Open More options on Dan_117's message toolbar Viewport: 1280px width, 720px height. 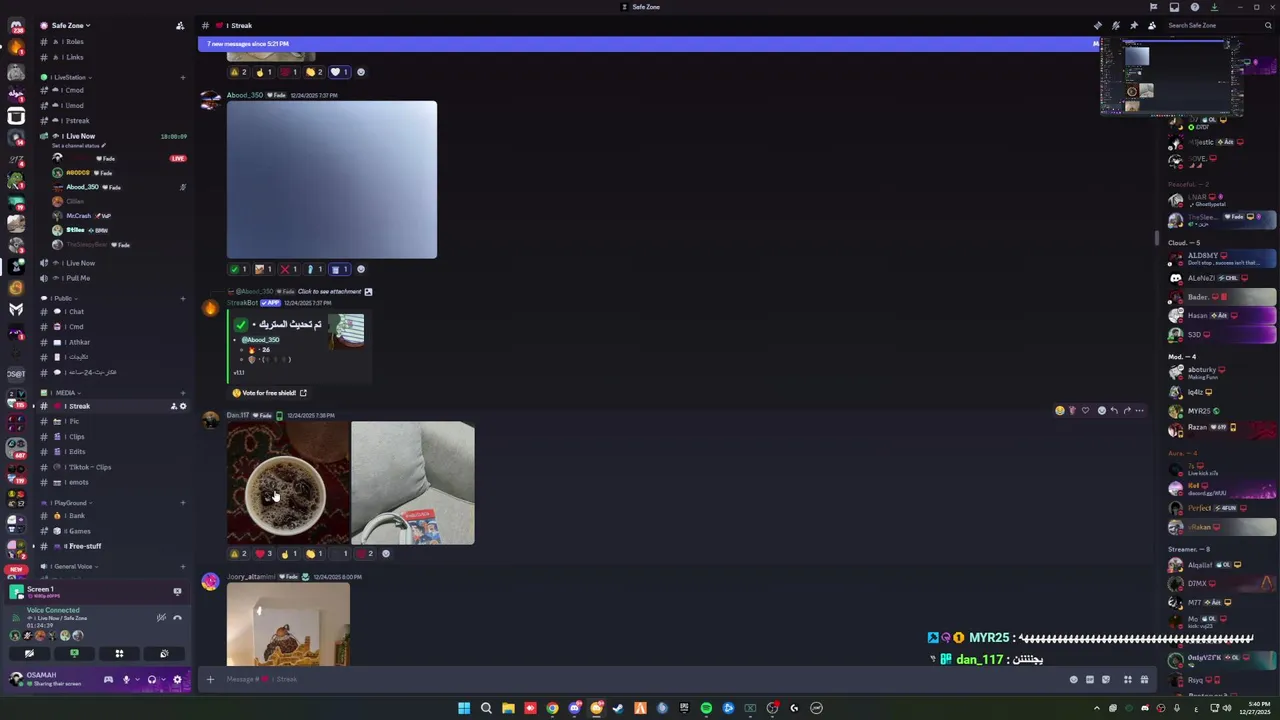click(1139, 410)
